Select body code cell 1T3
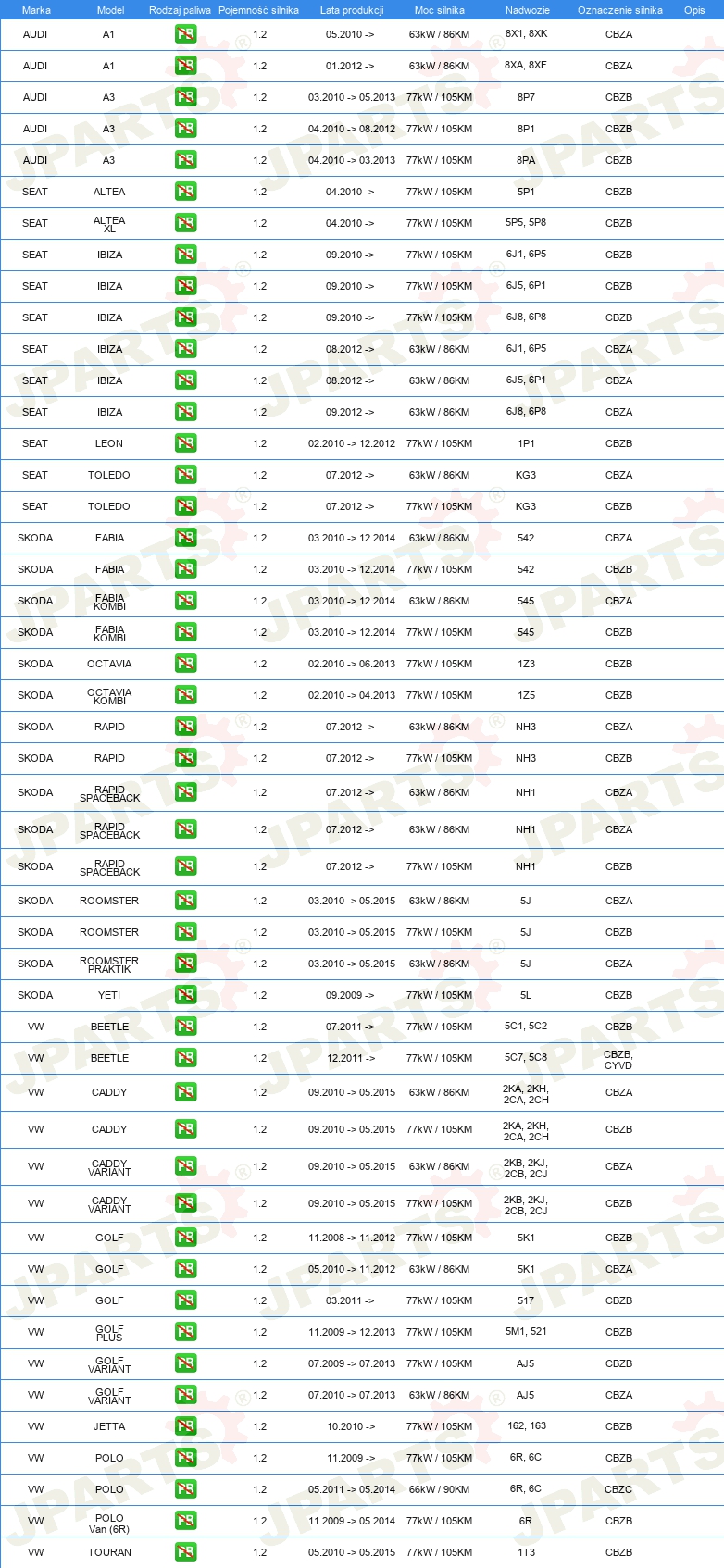Image resolution: width=724 pixels, height=1568 pixels. (x=526, y=1552)
